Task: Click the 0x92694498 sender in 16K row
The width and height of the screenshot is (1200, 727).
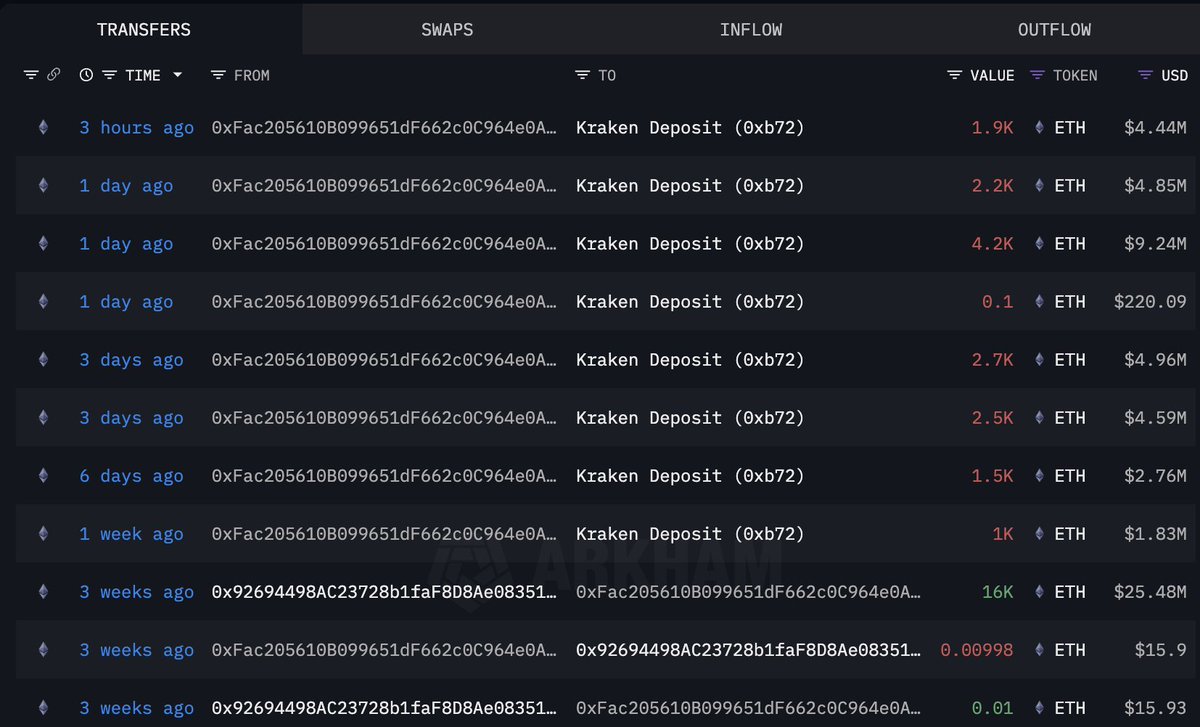Action: [384, 592]
